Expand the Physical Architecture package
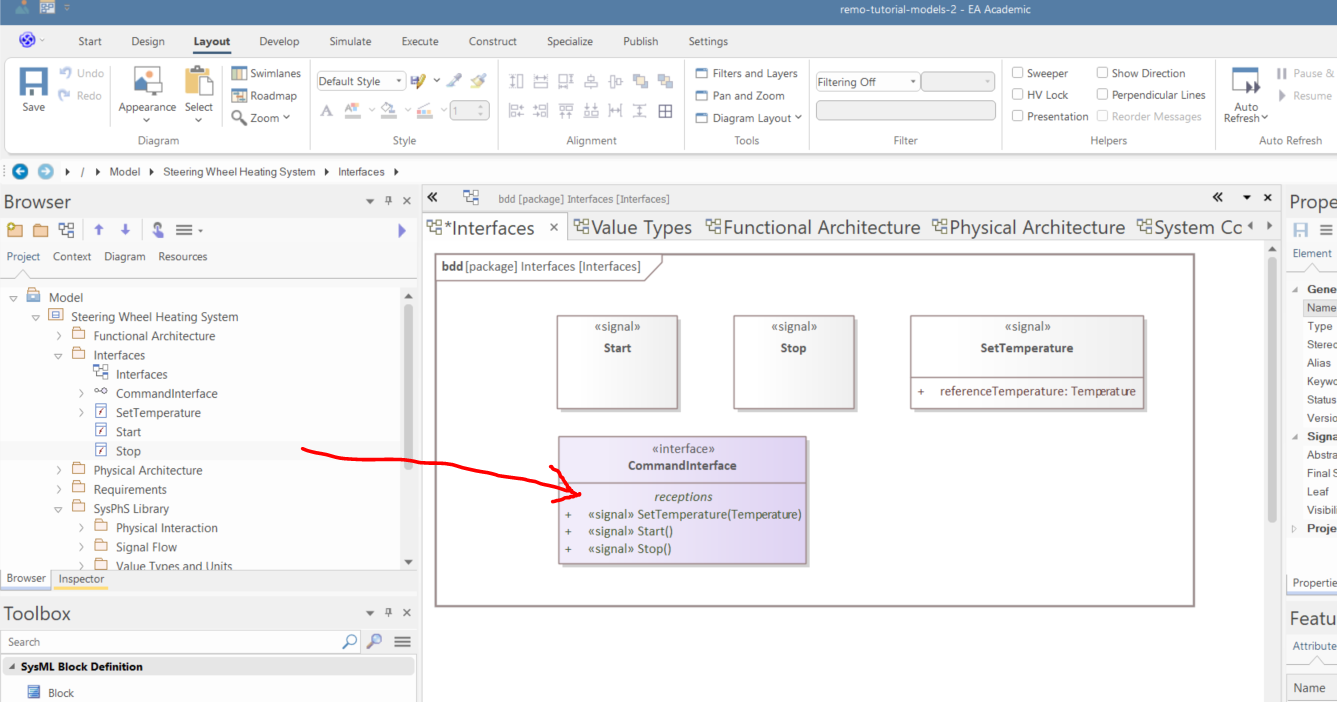 click(59, 470)
